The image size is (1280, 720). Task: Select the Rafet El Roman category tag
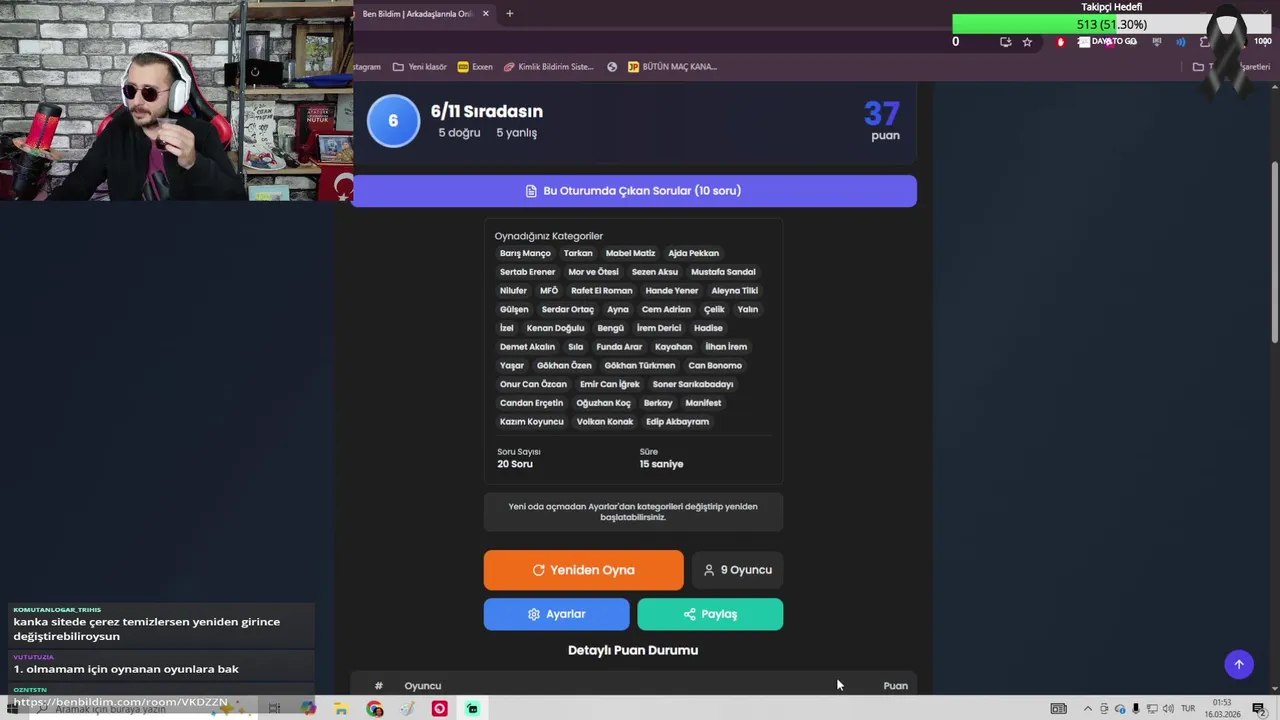602,291
